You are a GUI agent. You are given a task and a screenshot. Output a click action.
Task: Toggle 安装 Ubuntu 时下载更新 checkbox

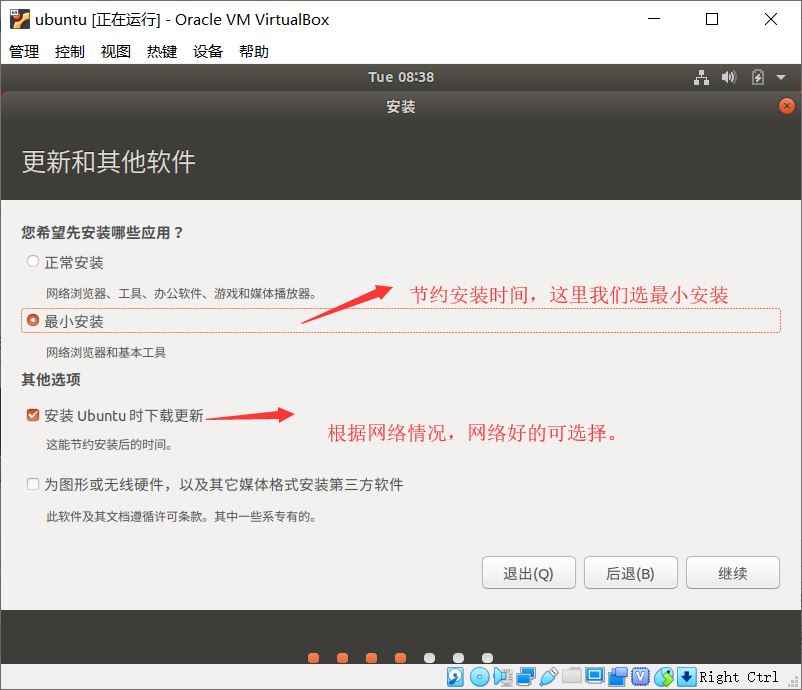point(33,415)
